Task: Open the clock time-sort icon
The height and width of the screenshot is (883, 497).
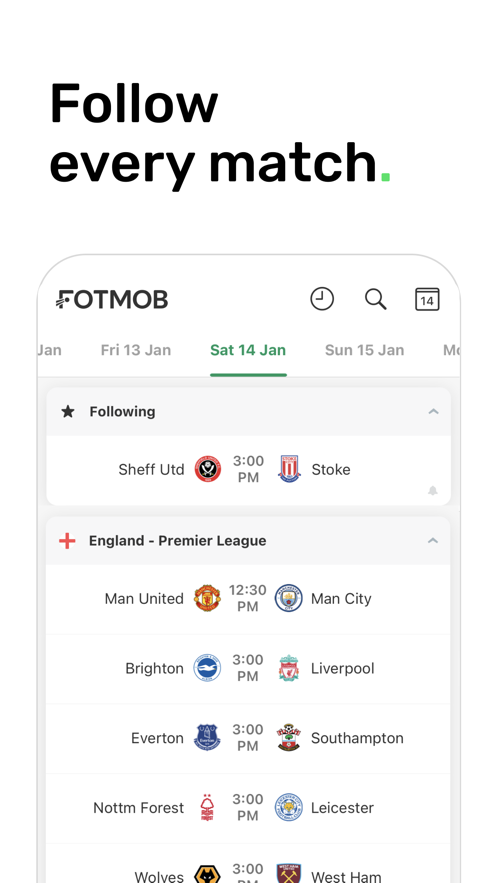Action: point(322,298)
